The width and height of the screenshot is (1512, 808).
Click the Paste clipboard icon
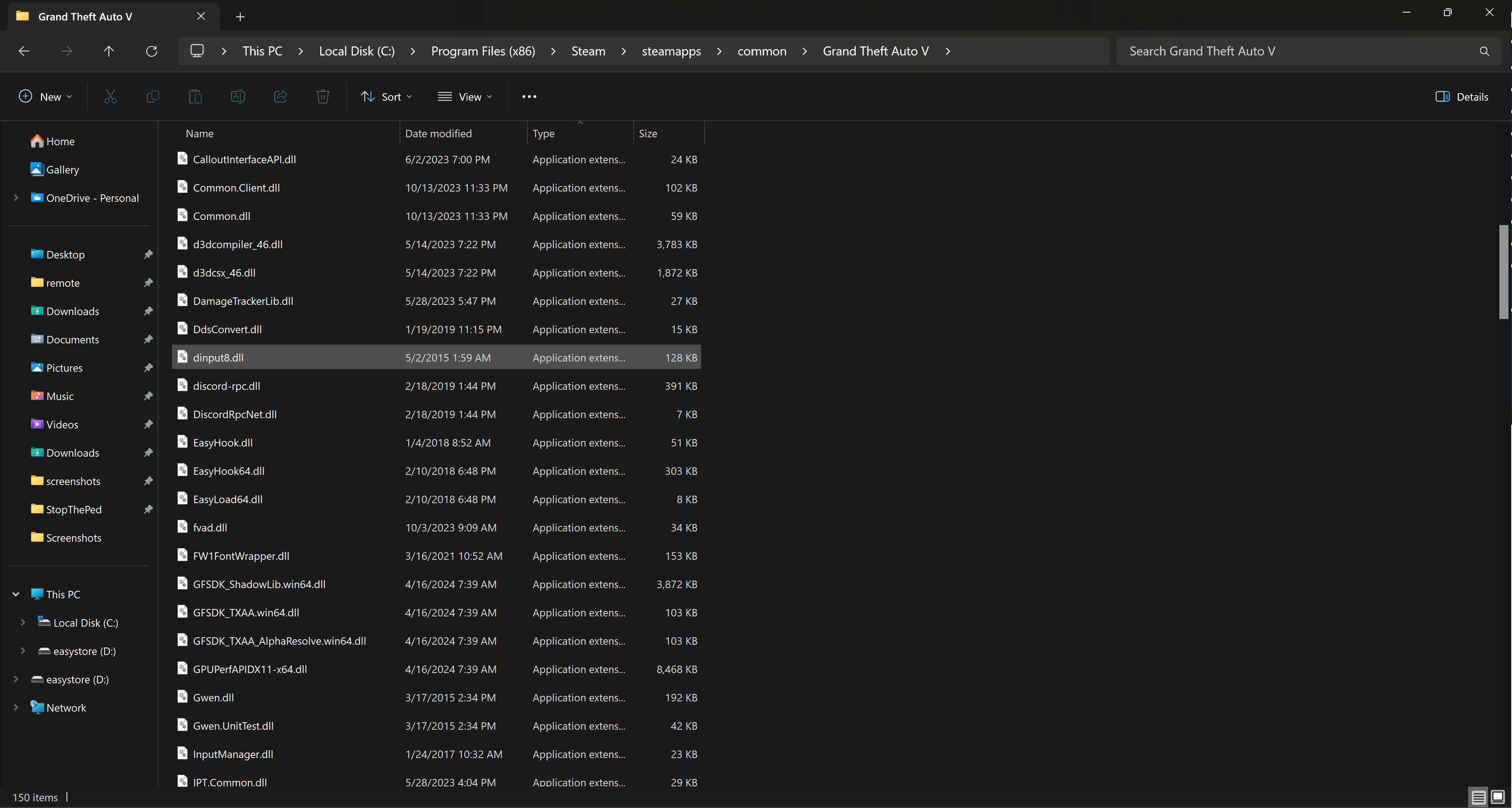pyautogui.click(x=196, y=97)
